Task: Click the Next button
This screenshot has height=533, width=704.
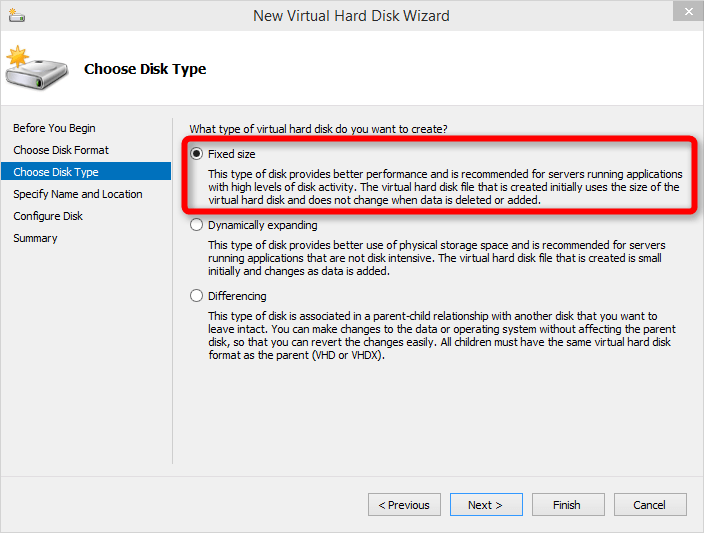Action: [486, 505]
